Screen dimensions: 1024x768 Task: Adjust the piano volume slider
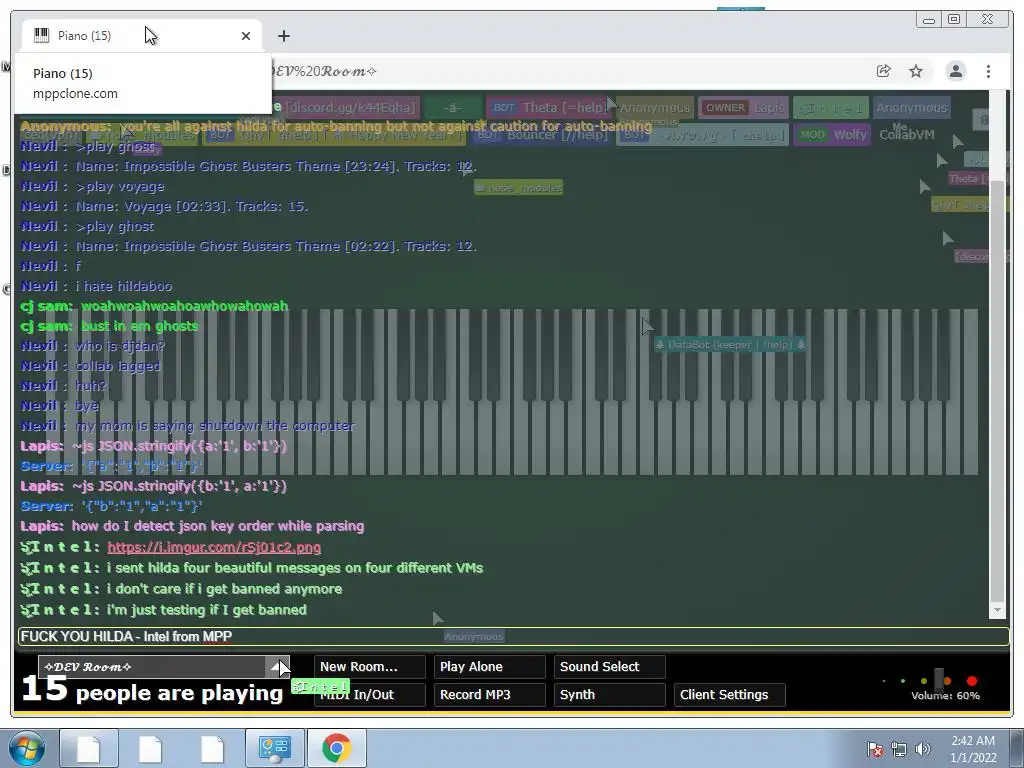tap(939, 680)
